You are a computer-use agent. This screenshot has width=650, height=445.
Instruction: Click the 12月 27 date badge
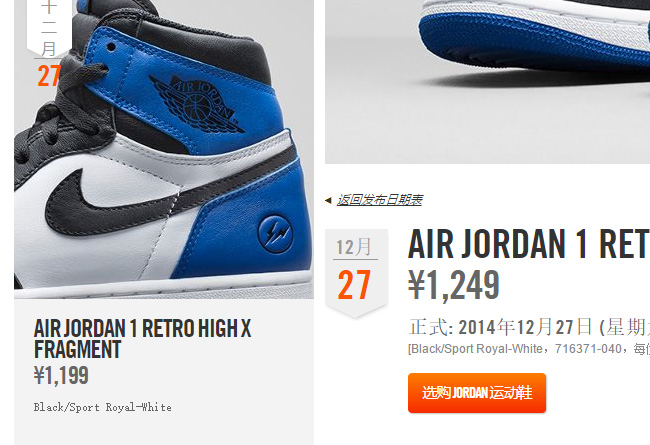pos(356,274)
